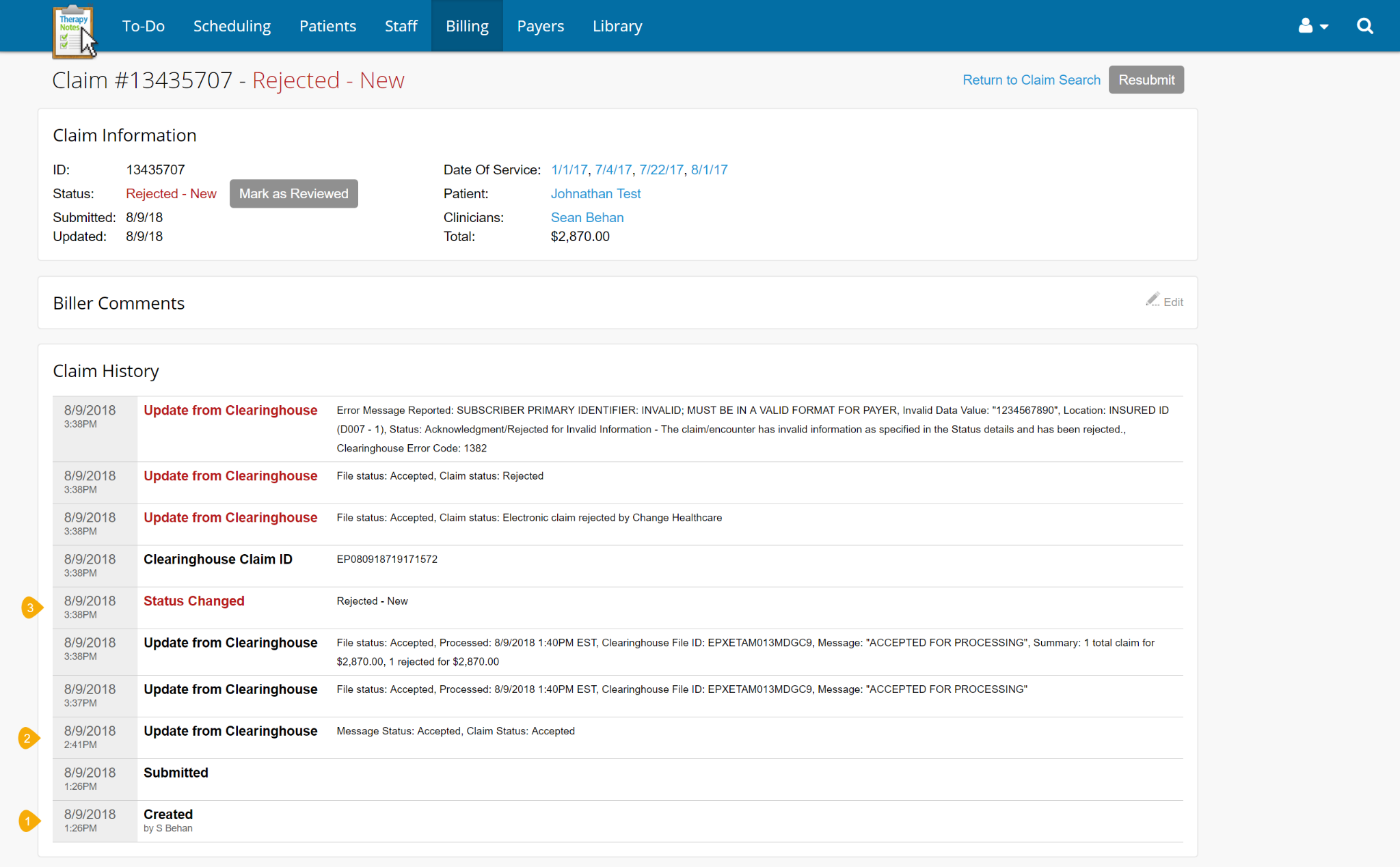Image resolution: width=1400 pixels, height=867 pixels.
Task: Open the user account icon menu
Action: click(x=1312, y=26)
